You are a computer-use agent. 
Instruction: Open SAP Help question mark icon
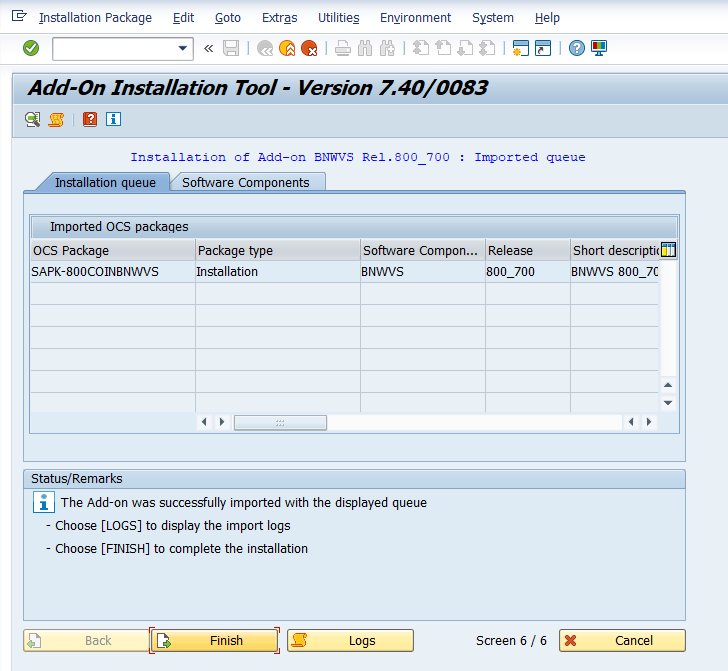pyautogui.click(x=577, y=48)
